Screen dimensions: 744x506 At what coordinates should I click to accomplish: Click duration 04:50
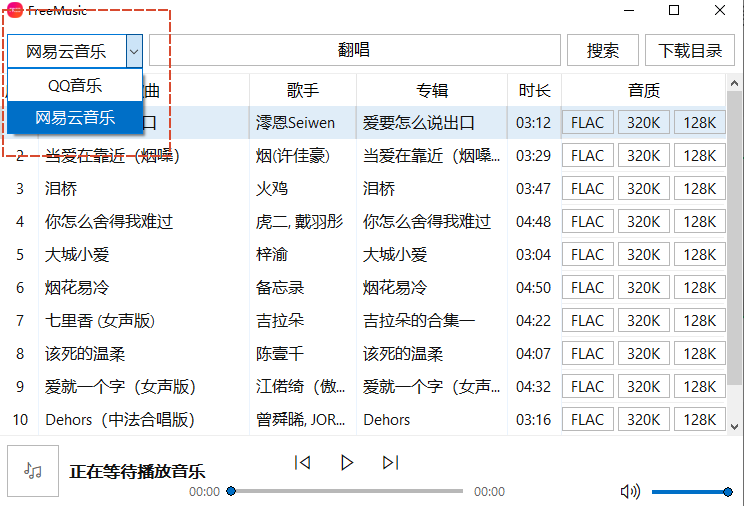click(533, 288)
